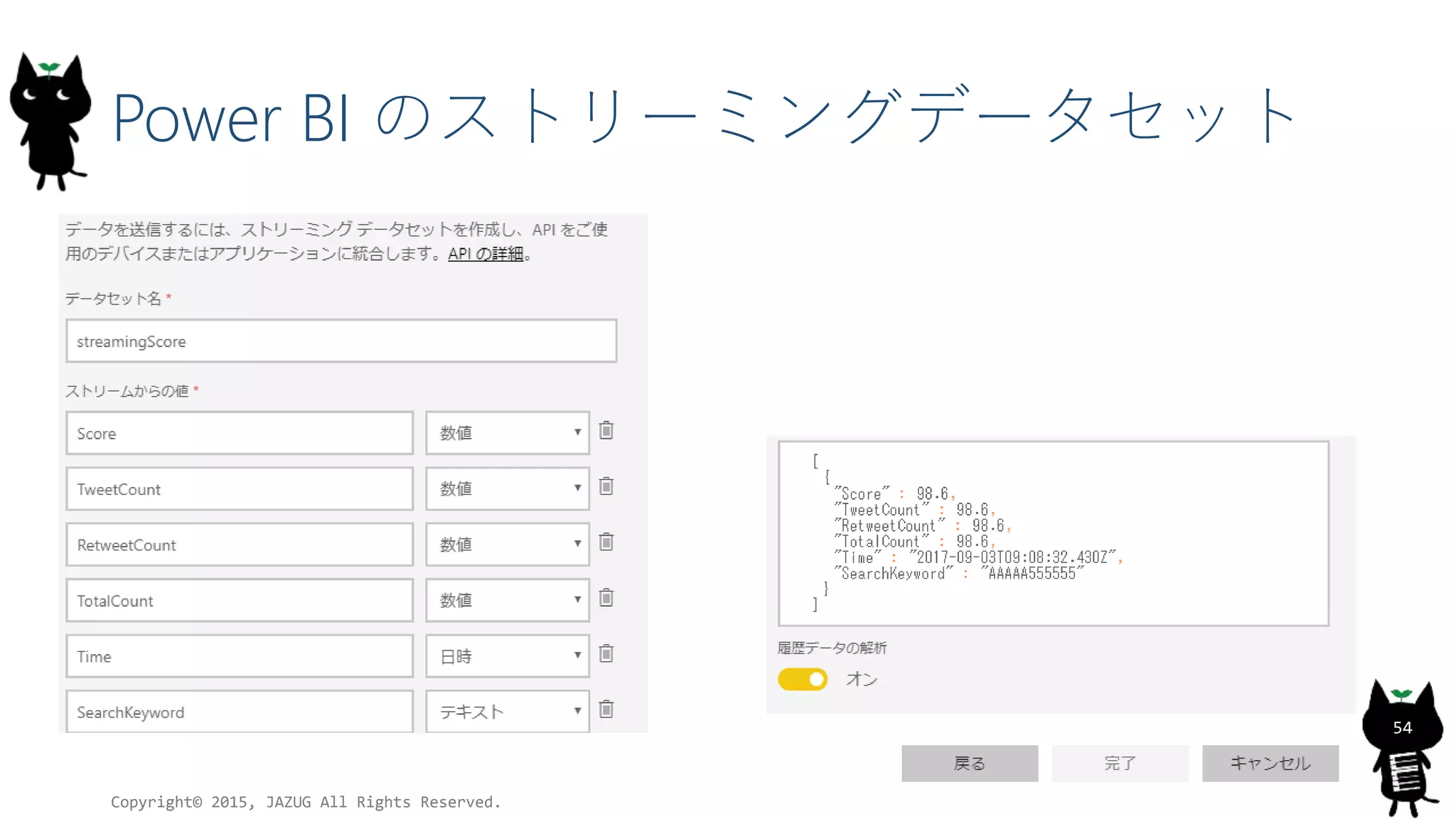Open the API の詳細 link

pyautogui.click(x=486, y=254)
